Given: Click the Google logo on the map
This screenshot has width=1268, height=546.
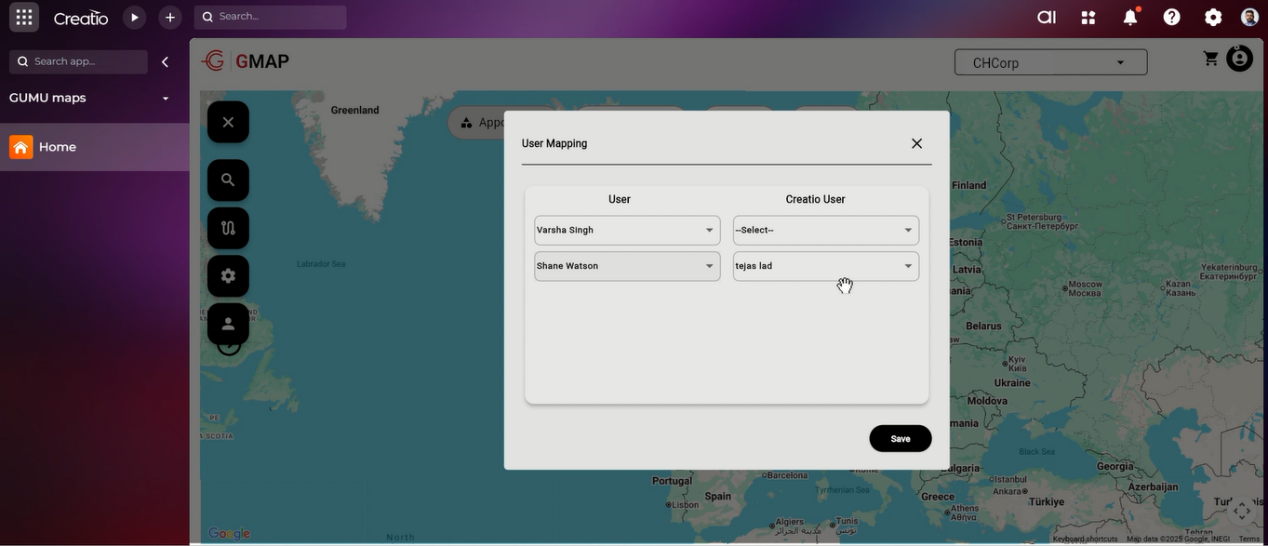Looking at the screenshot, I should (229, 534).
